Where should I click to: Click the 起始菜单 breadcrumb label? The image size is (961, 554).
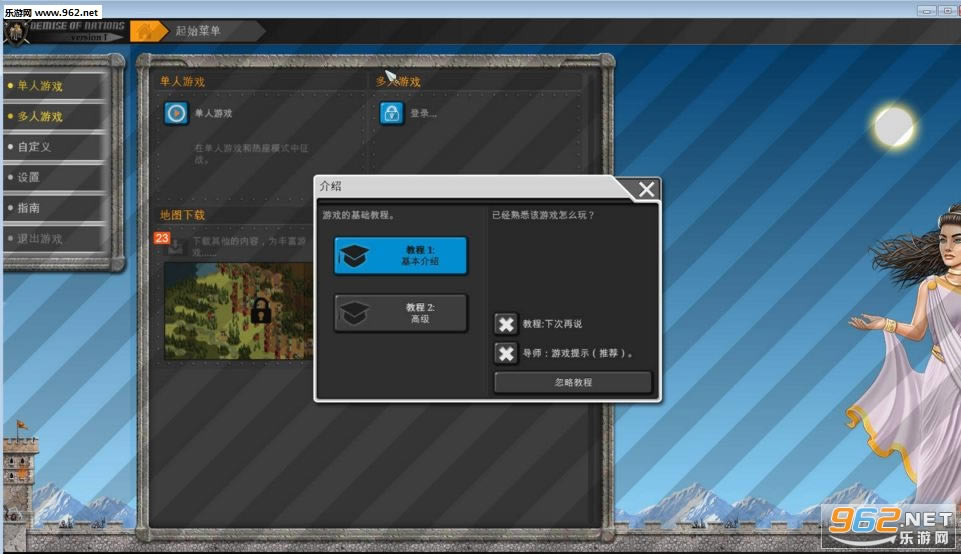tap(198, 31)
